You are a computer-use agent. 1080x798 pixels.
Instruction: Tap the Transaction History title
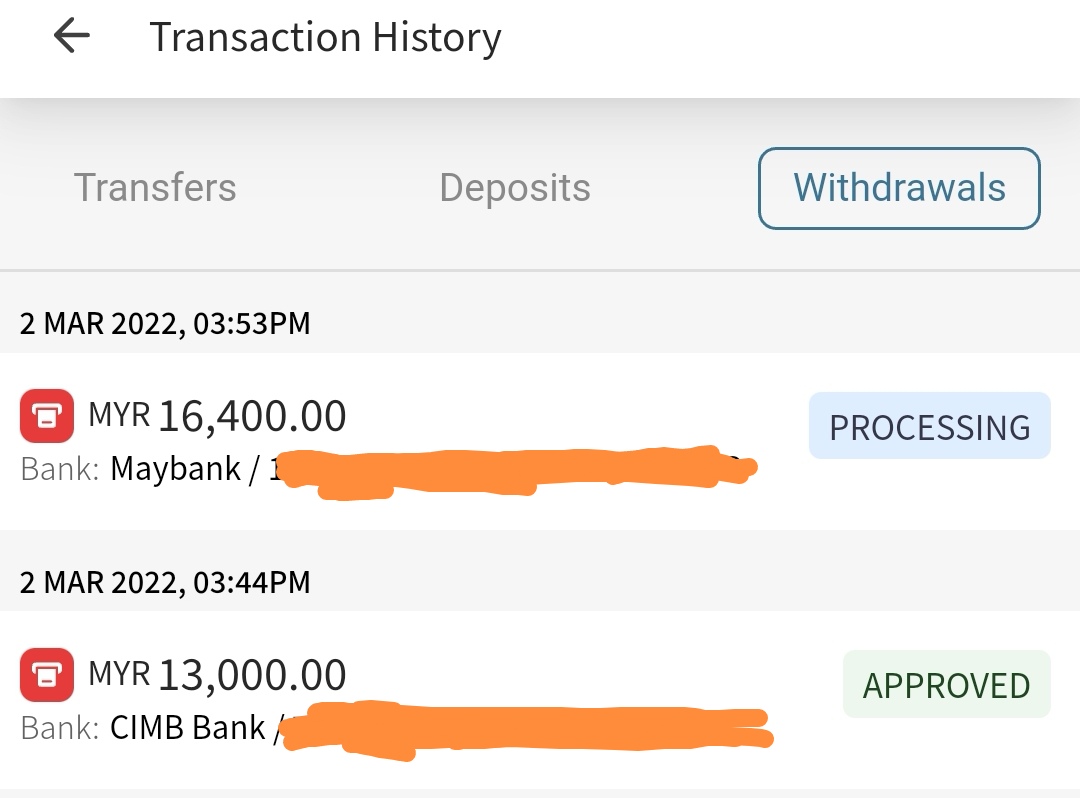pyautogui.click(x=325, y=38)
